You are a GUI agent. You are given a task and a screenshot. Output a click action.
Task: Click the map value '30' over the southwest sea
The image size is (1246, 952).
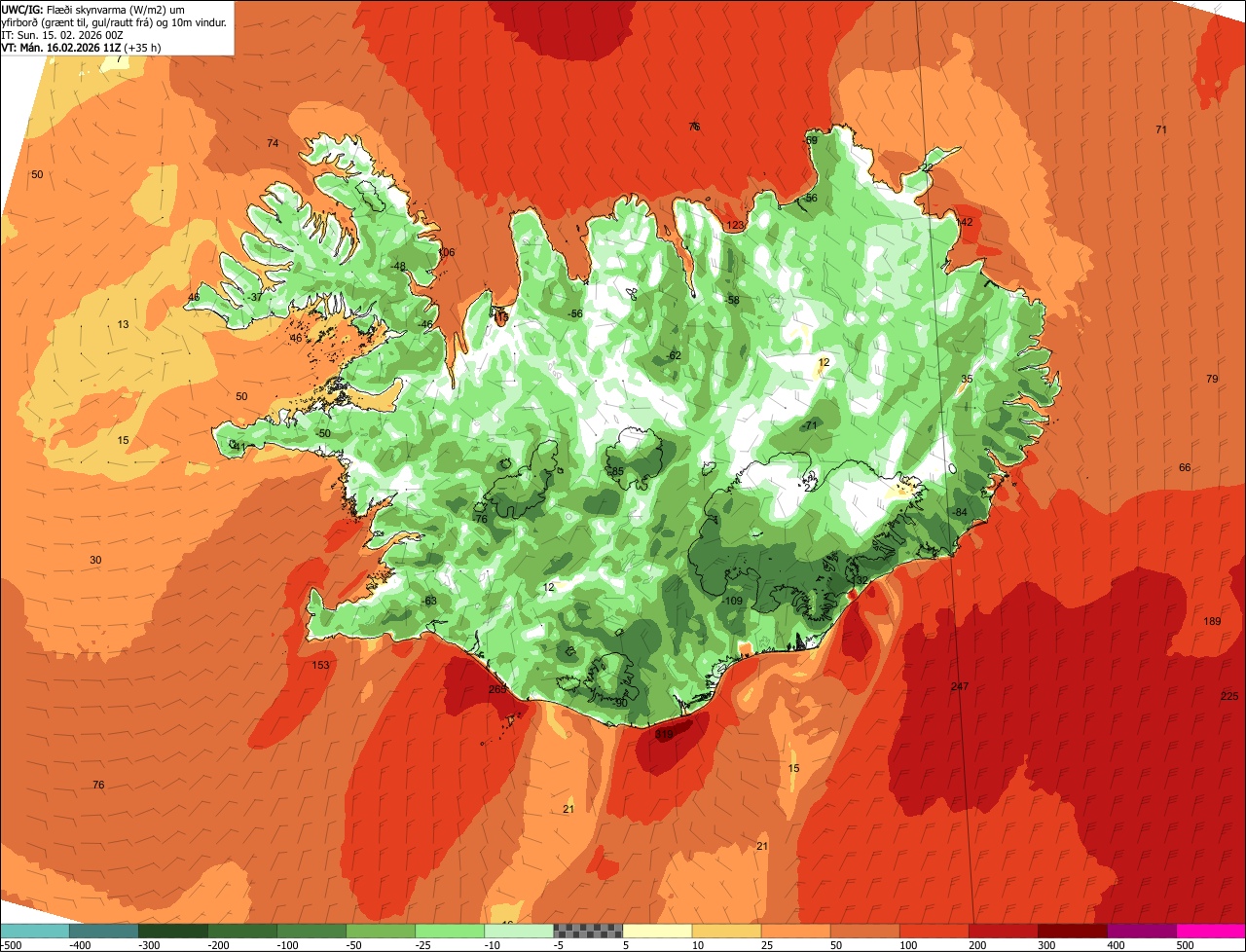tap(95, 561)
